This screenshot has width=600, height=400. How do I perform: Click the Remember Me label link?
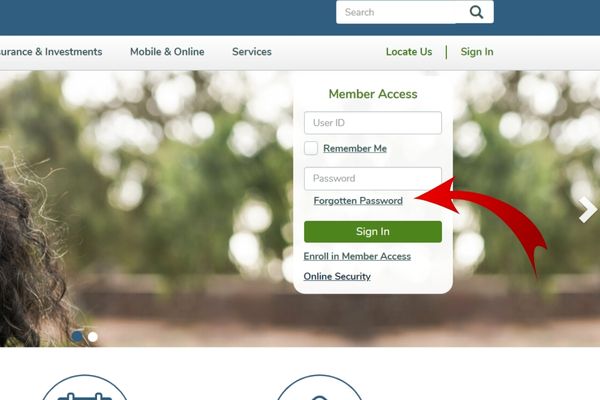(355, 149)
